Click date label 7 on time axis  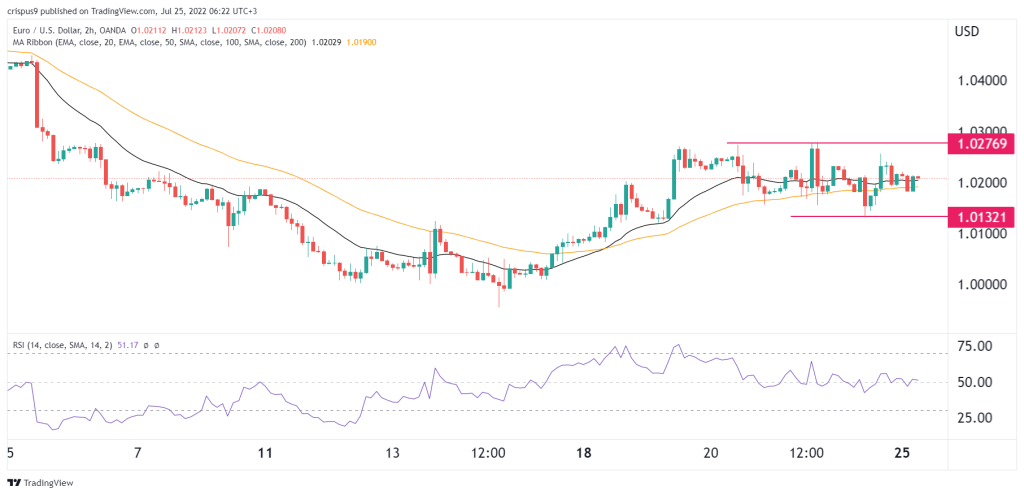(x=137, y=453)
